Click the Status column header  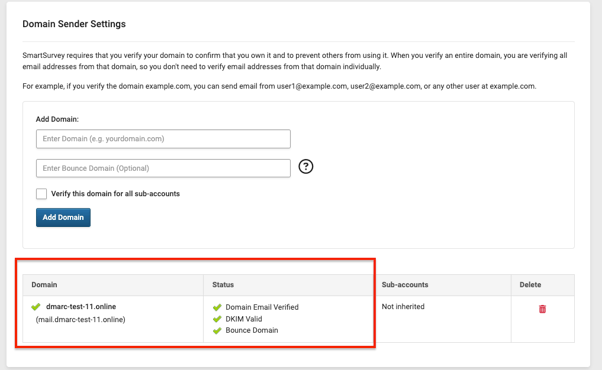coord(223,285)
